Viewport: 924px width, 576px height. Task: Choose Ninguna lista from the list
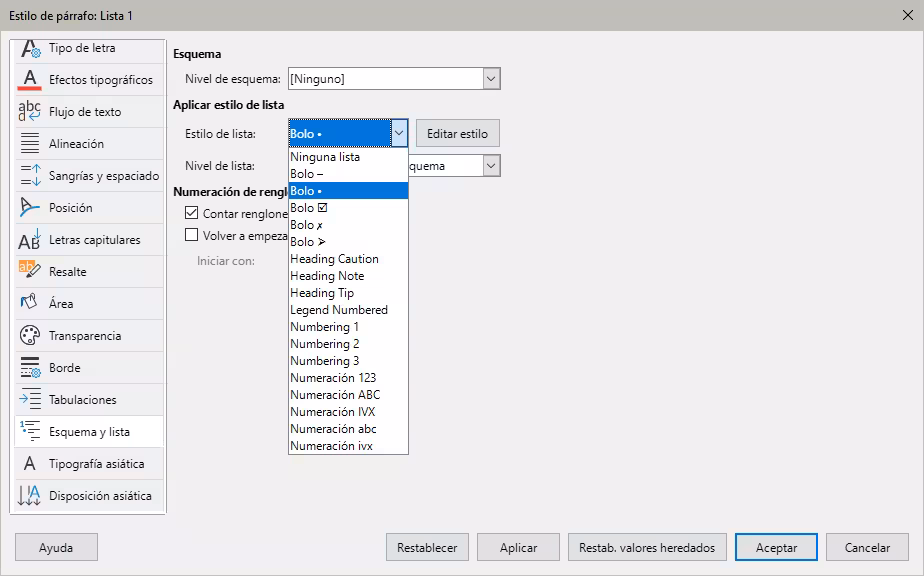[348, 157]
